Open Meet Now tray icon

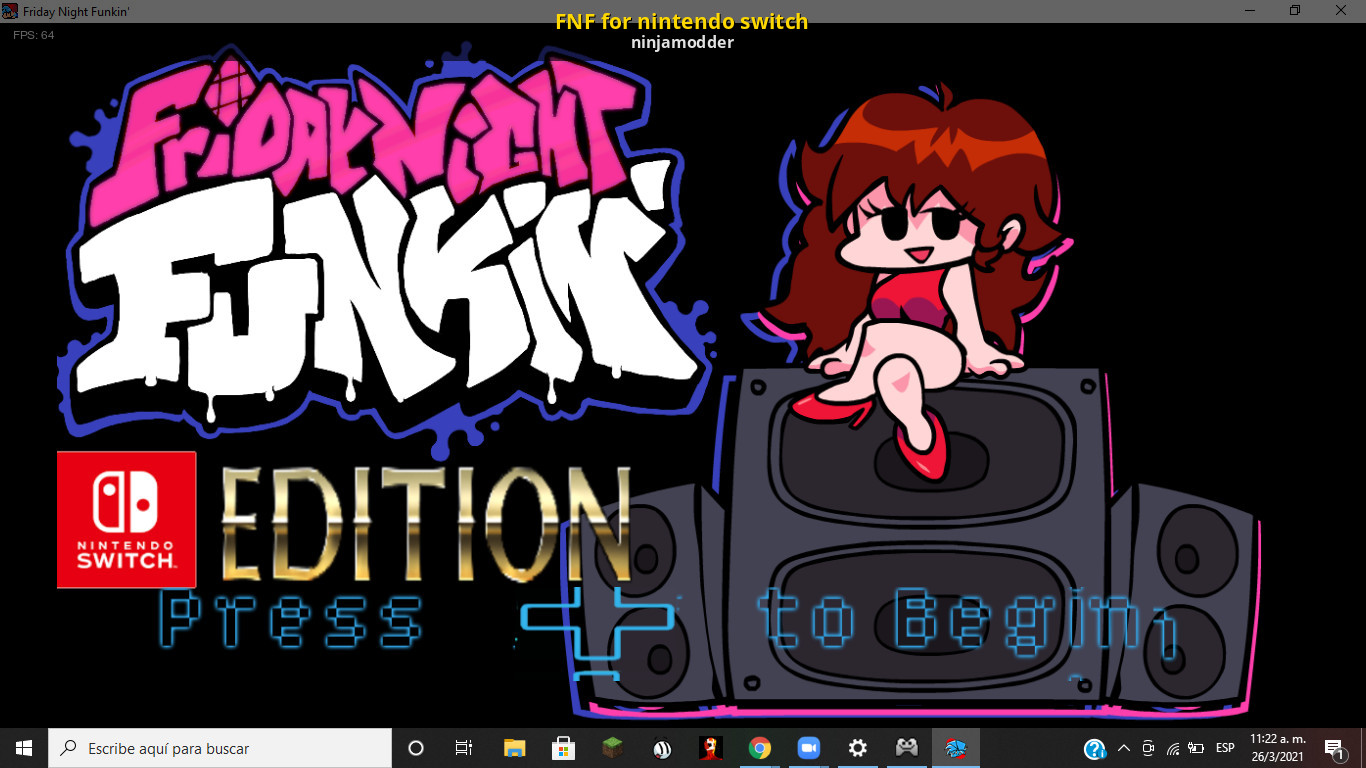(1148, 748)
